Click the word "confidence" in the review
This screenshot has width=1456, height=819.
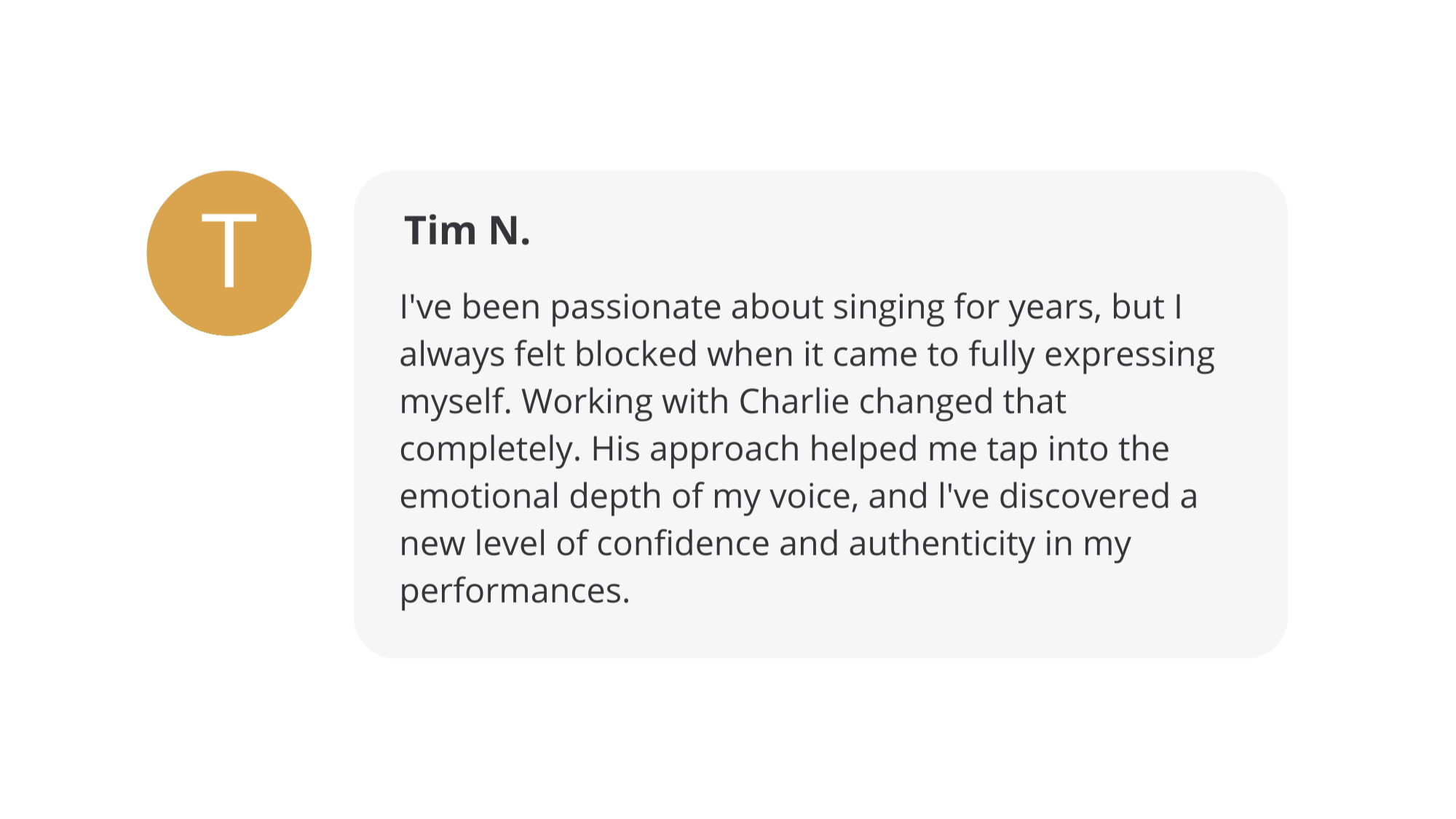point(682,544)
